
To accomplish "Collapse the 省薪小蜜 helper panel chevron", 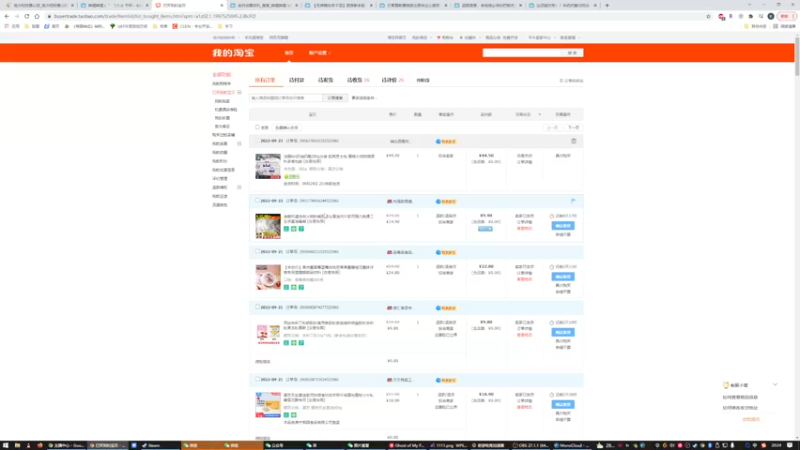I will [x=775, y=385].
